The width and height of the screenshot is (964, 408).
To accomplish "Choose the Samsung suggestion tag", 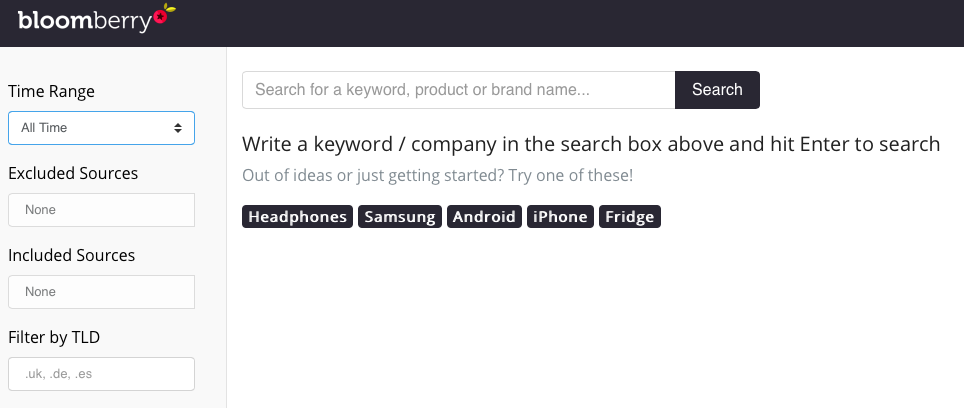I will pos(400,217).
